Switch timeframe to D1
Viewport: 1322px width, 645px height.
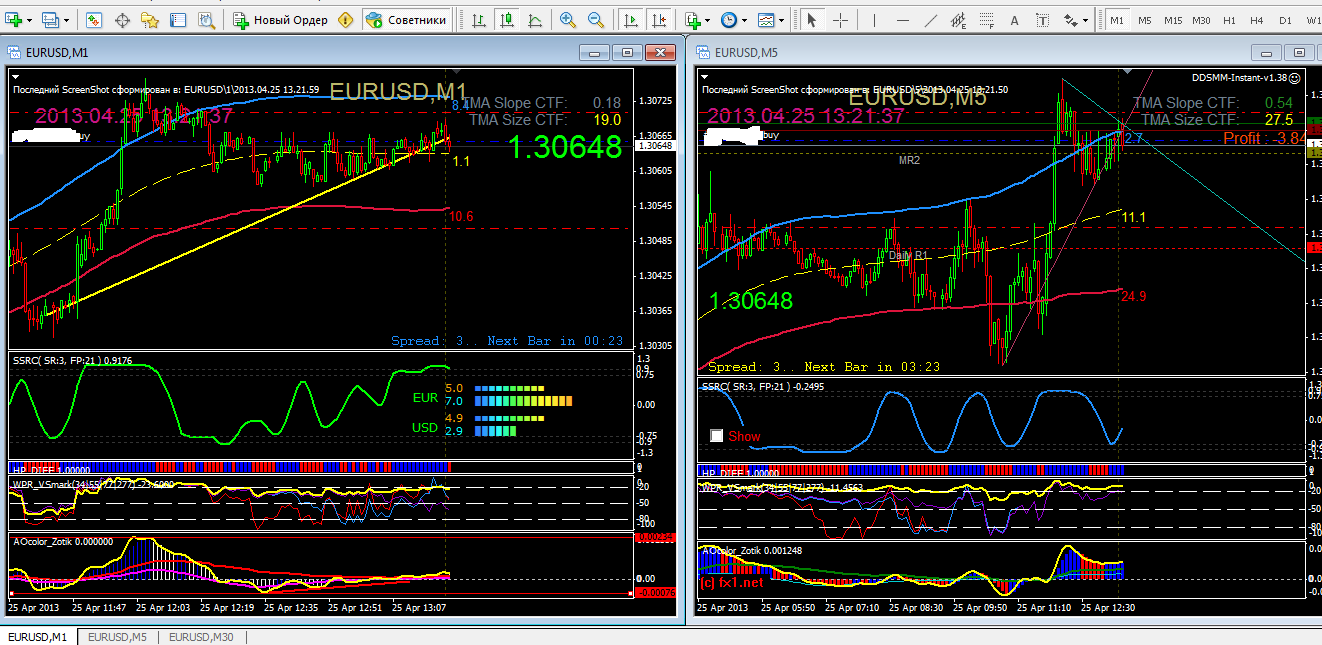click(1285, 19)
